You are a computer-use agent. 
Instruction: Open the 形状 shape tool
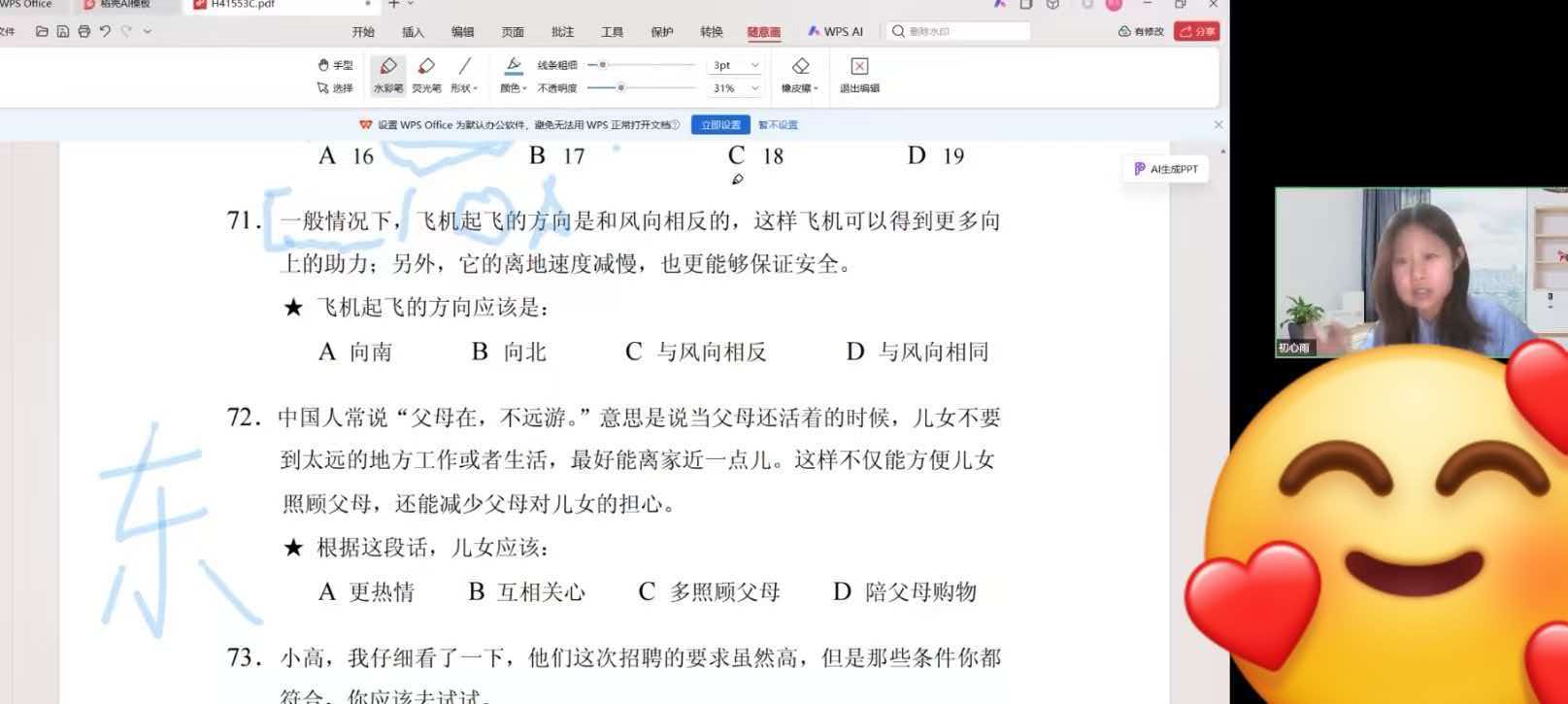coord(464,75)
